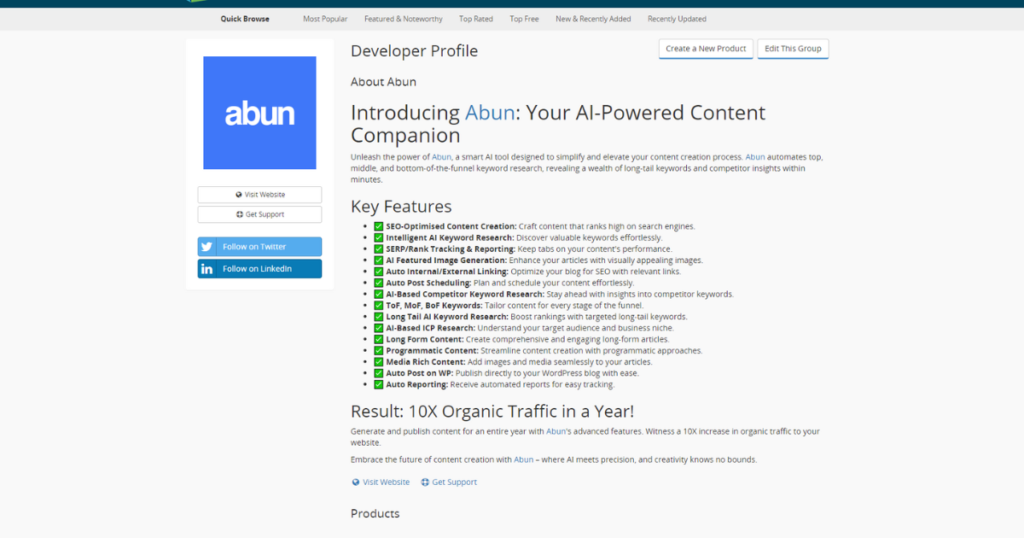
Task: Click green check beside Auto Reporting
Action: click(378, 385)
